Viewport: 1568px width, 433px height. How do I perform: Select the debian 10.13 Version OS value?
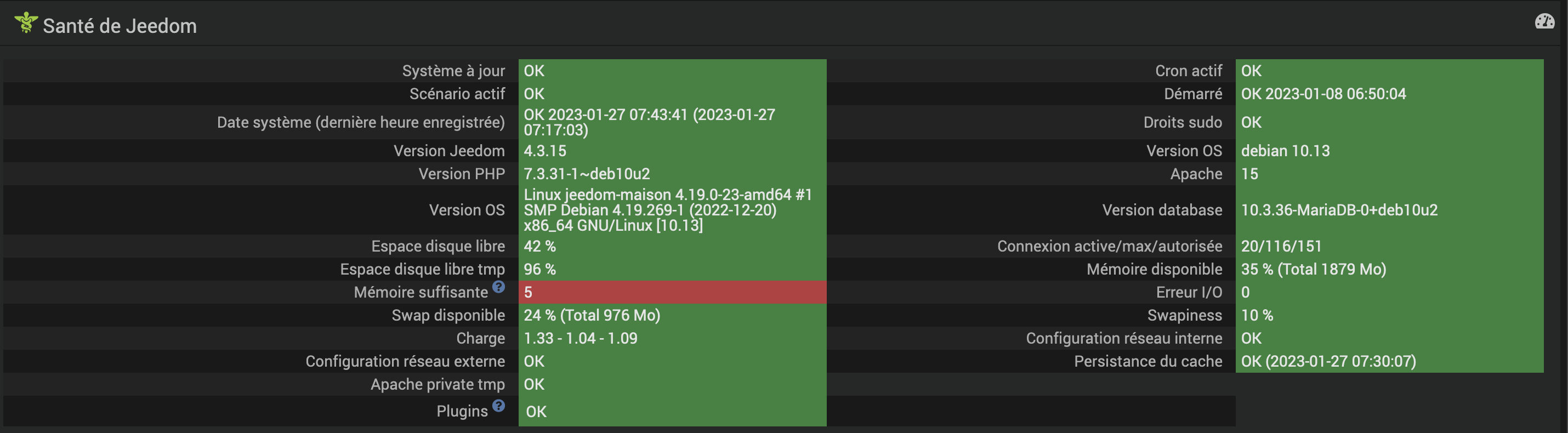(x=1285, y=151)
